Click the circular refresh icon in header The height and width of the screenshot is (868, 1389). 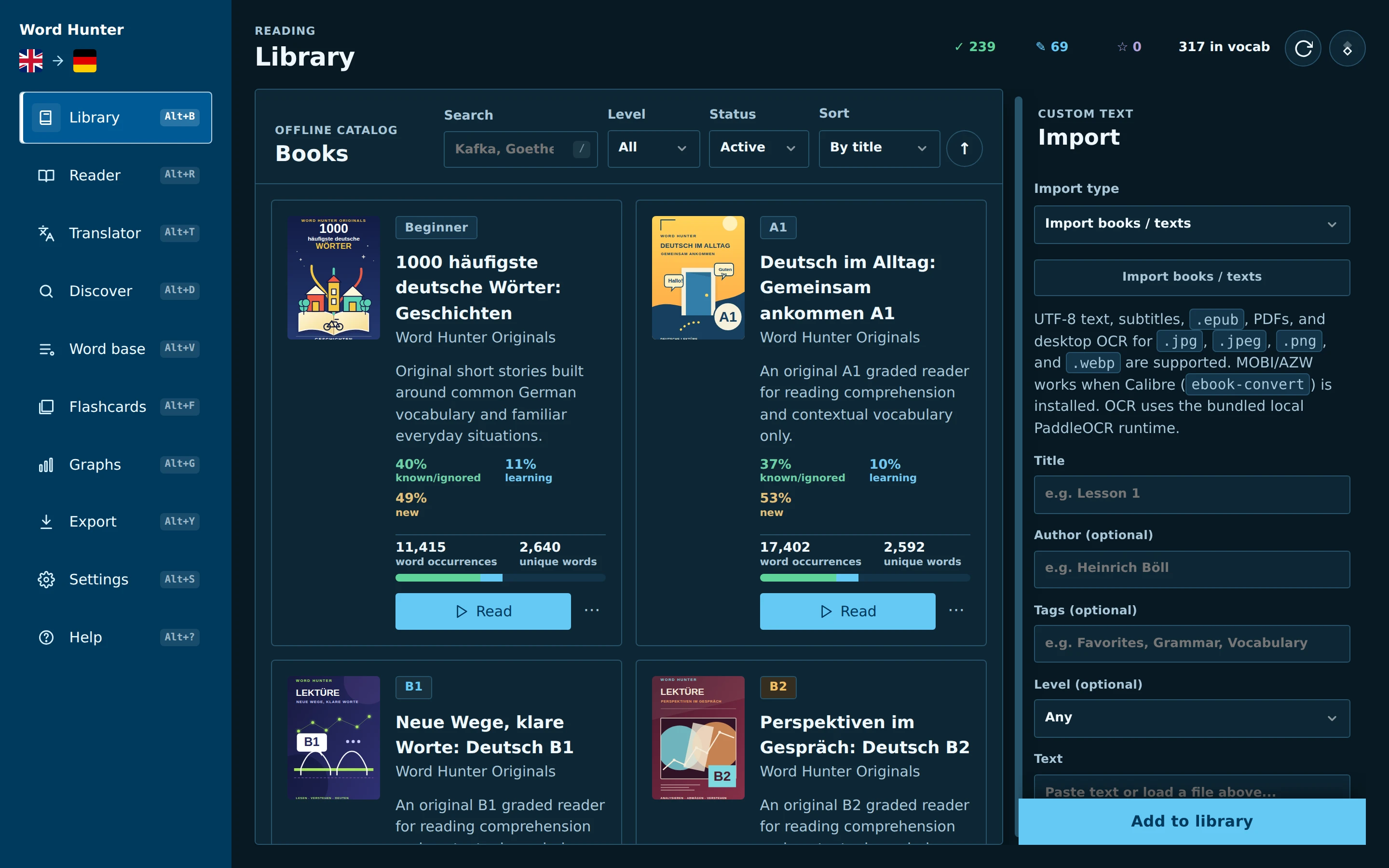(1303, 48)
